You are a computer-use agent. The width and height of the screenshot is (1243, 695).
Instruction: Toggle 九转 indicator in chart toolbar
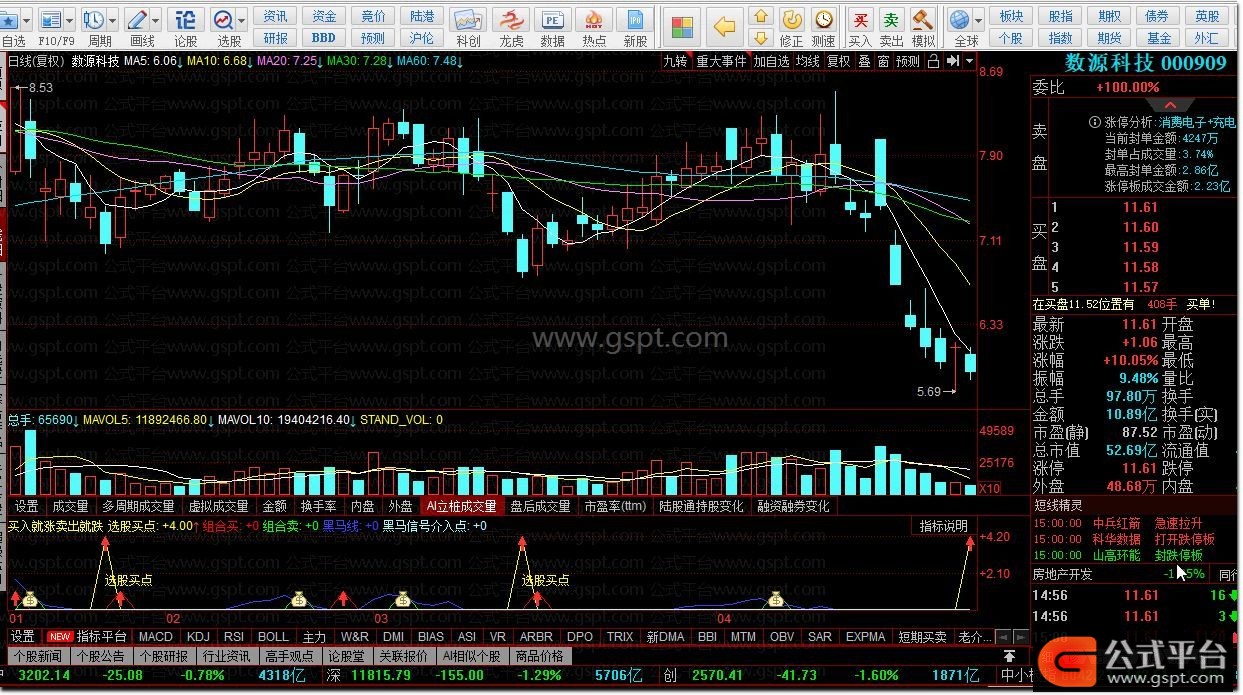pyautogui.click(x=676, y=61)
